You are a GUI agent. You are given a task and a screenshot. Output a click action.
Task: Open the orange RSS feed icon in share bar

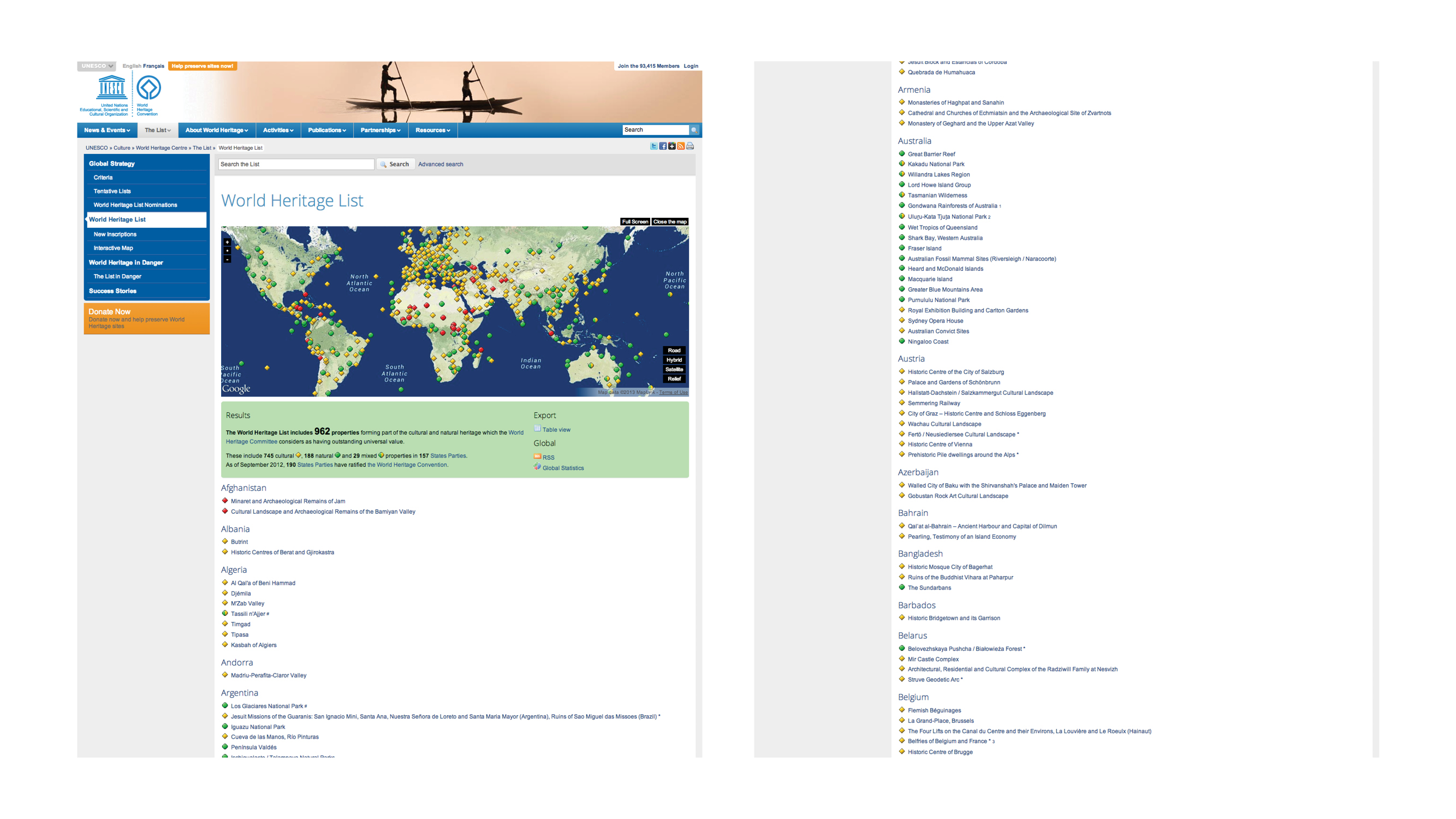click(681, 146)
